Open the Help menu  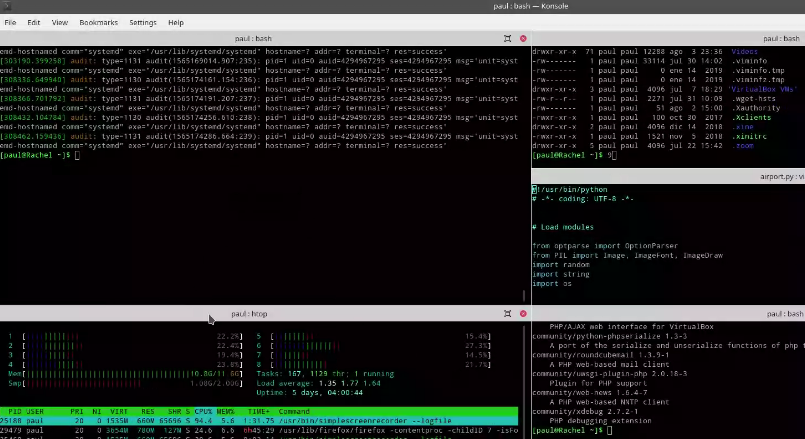pos(176,23)
